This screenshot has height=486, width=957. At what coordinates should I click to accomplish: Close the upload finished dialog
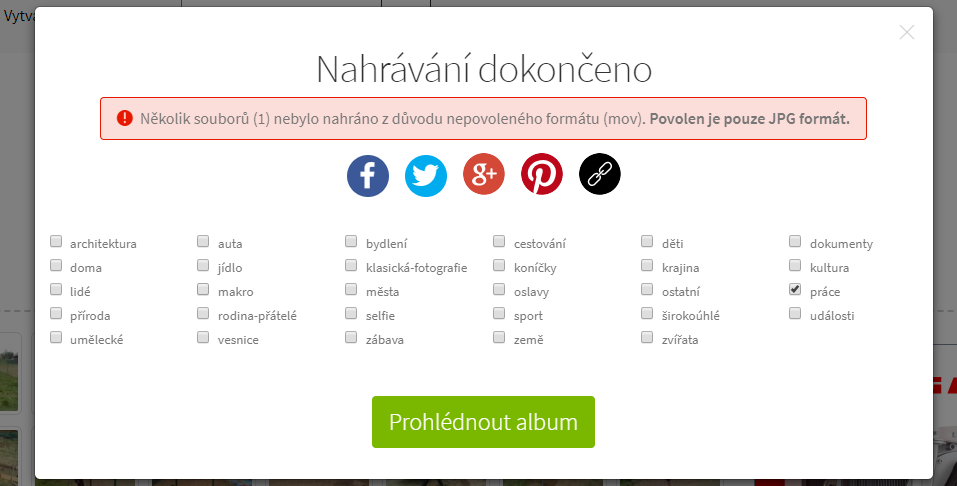pos(907,32)
